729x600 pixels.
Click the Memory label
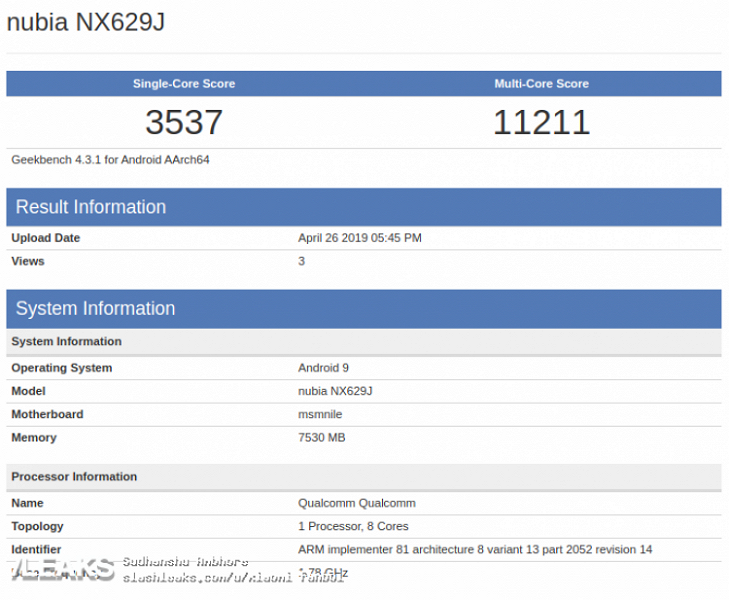click(x=34, y=438)
